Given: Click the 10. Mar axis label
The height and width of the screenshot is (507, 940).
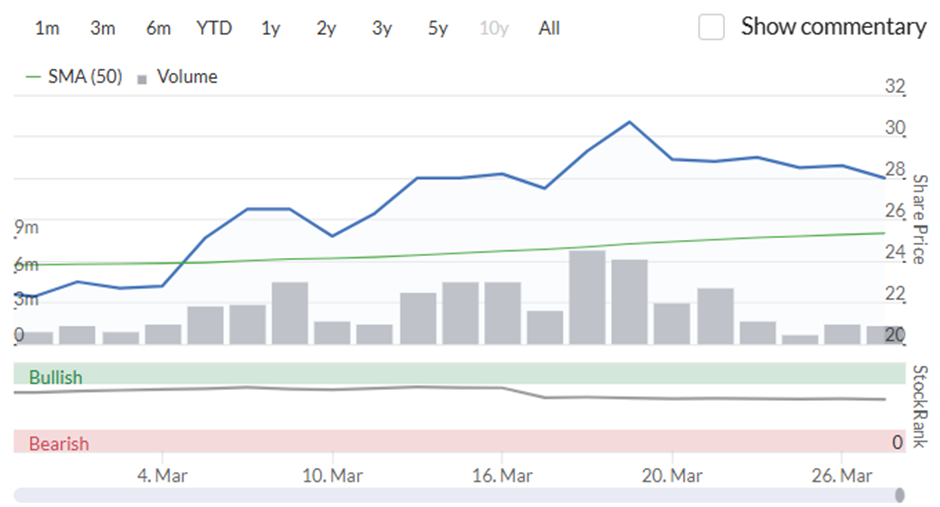Looking at the screenshot, I should [x=332, y=476].
